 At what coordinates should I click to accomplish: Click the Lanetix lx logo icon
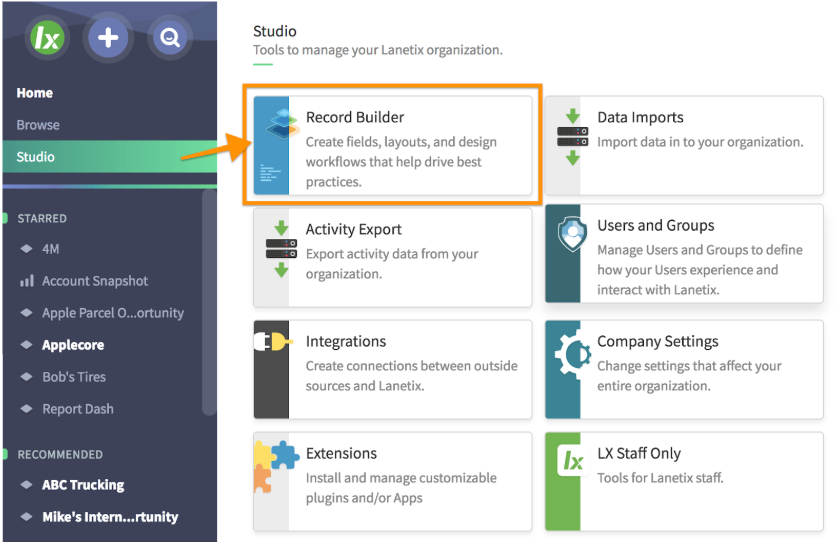[47, 38]
